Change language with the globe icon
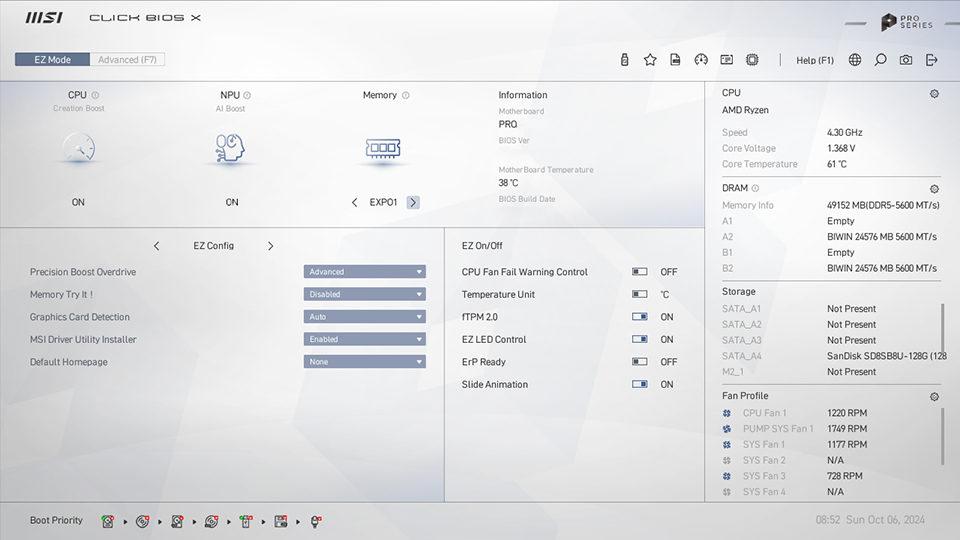 855,60
